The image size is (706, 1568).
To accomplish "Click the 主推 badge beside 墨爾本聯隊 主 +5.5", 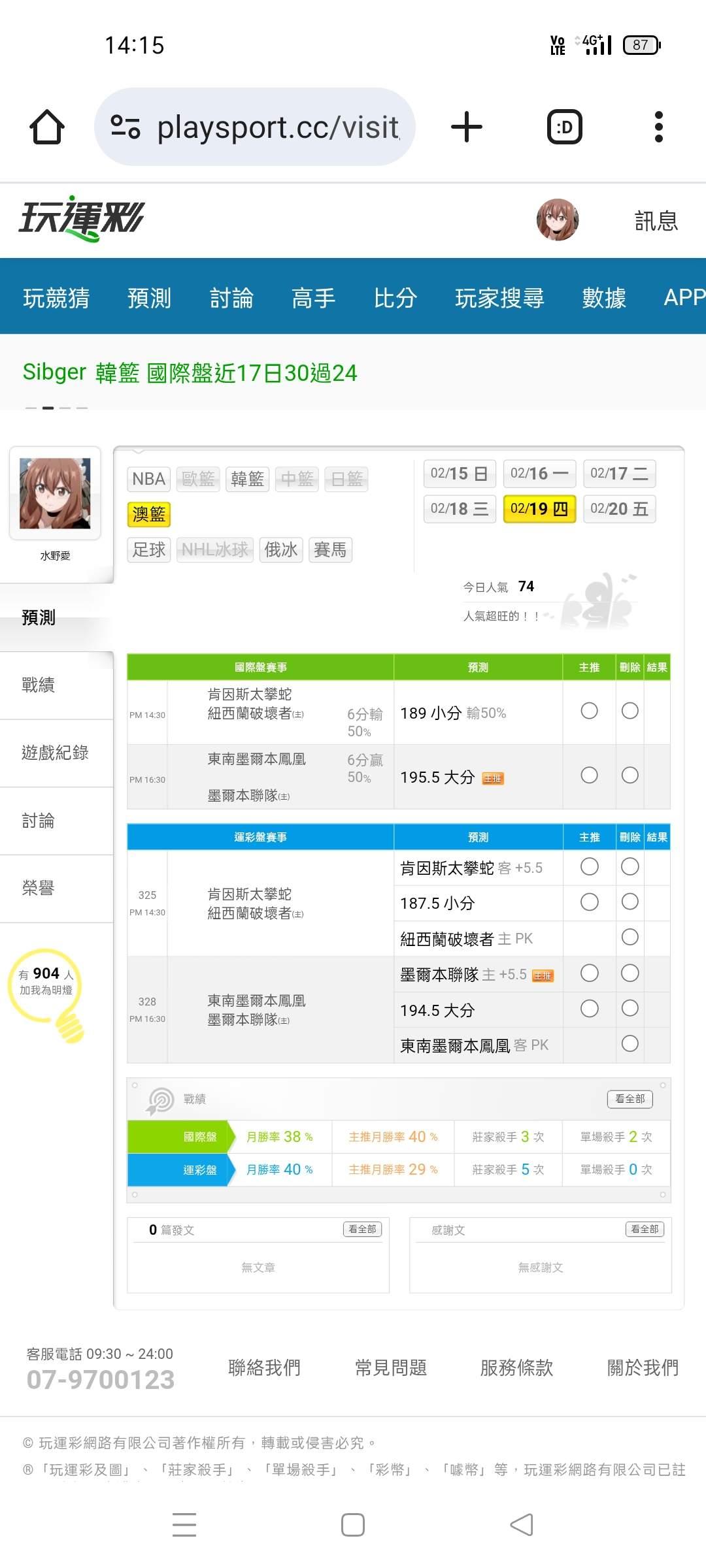I will pyautogui.click(x=543, y=976).
